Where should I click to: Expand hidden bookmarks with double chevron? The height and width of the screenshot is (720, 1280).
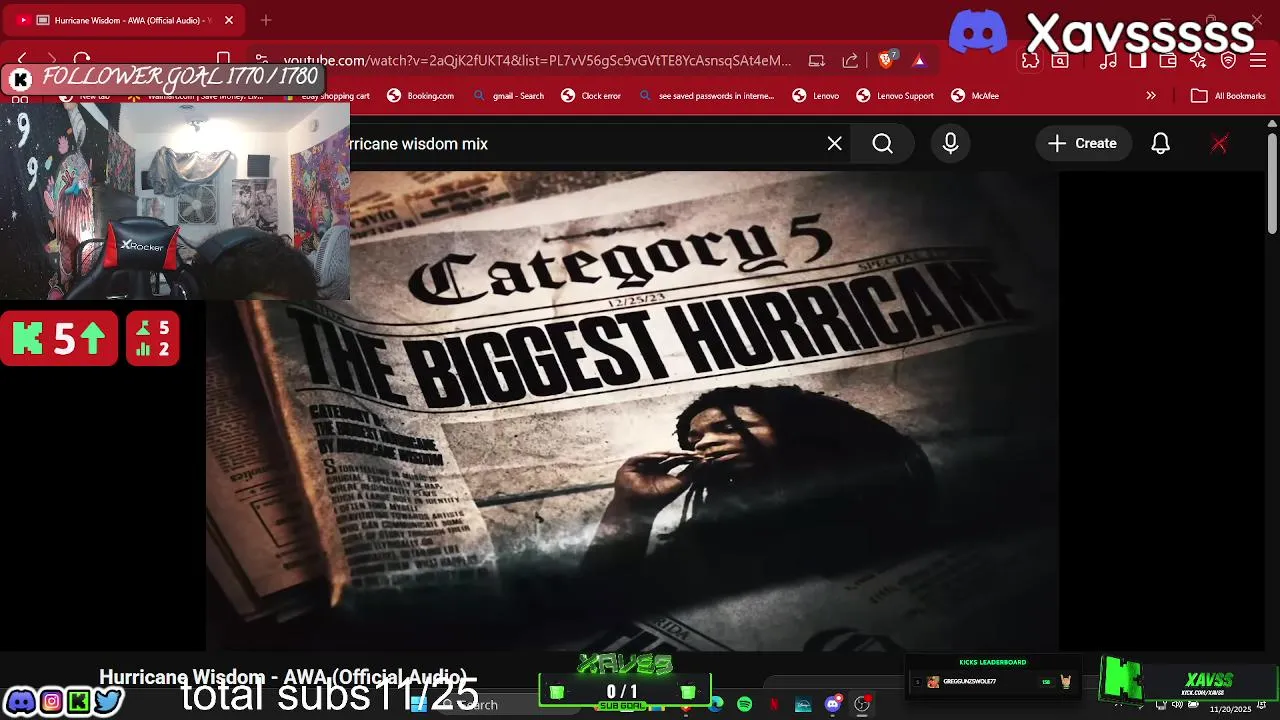click(x=1151, y=96)
